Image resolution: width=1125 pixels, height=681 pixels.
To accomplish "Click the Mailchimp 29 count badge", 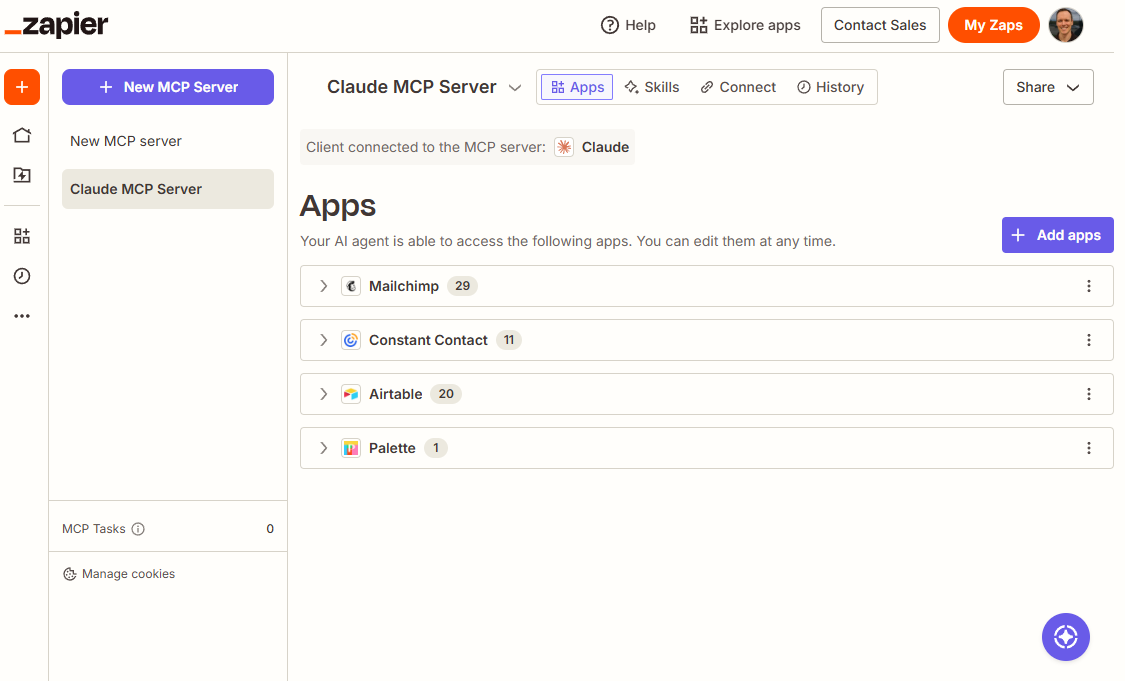I will (462, 286).
